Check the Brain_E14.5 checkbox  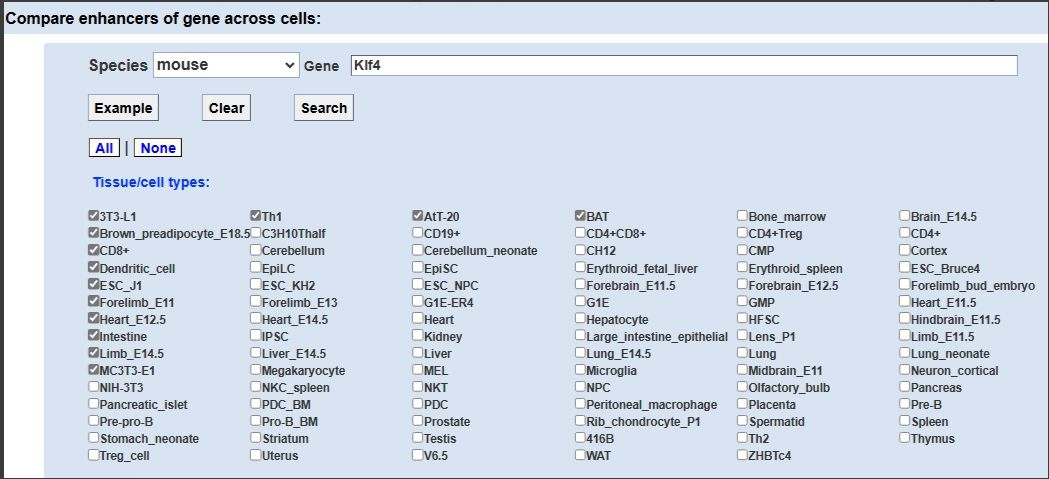click(904, 216)
